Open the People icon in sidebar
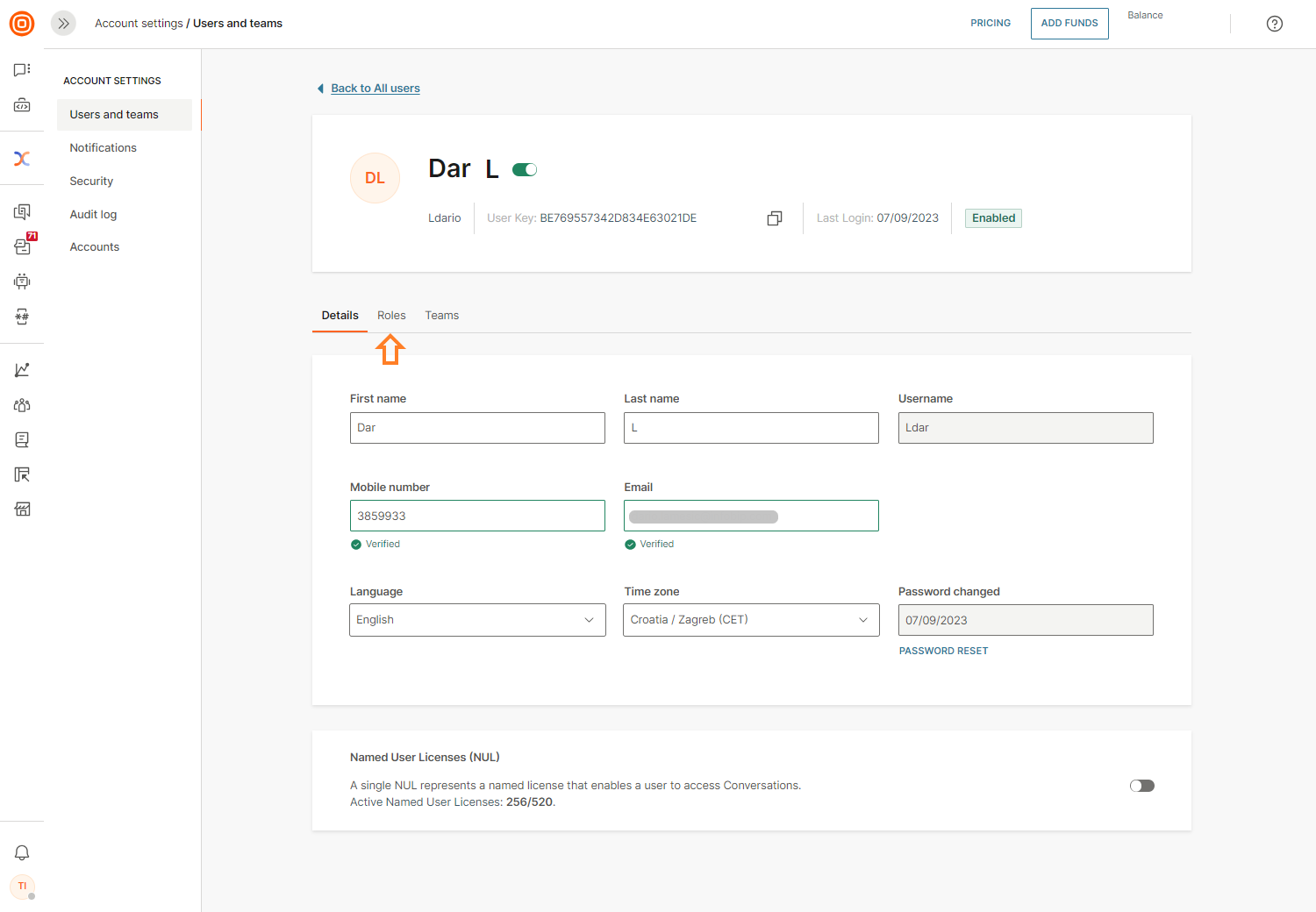Viewport: 1316px width, 912px height. tap(22, 405)
